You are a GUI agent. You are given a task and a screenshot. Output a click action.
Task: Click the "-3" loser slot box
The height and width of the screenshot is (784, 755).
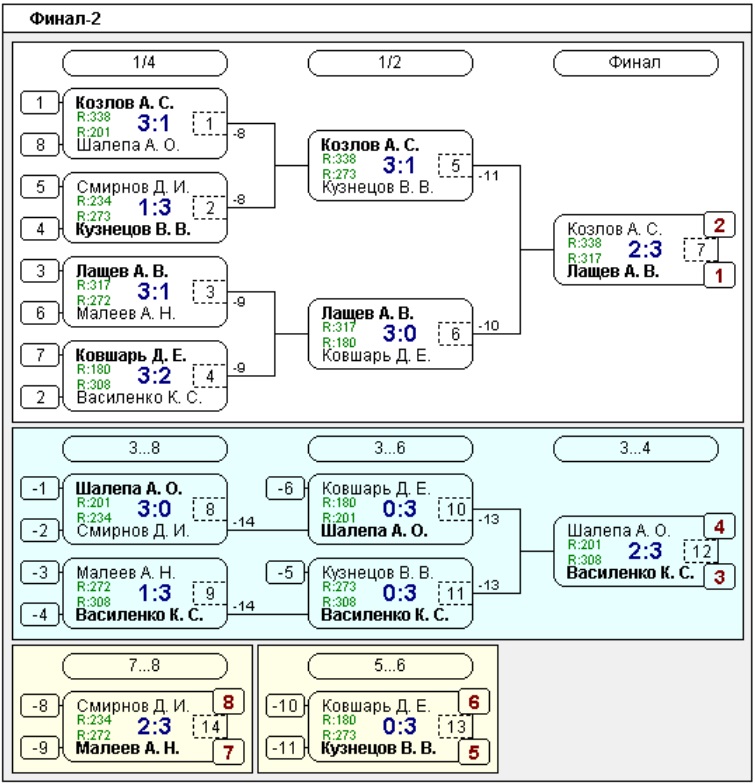pyautogui.click(x=40, y=572)
